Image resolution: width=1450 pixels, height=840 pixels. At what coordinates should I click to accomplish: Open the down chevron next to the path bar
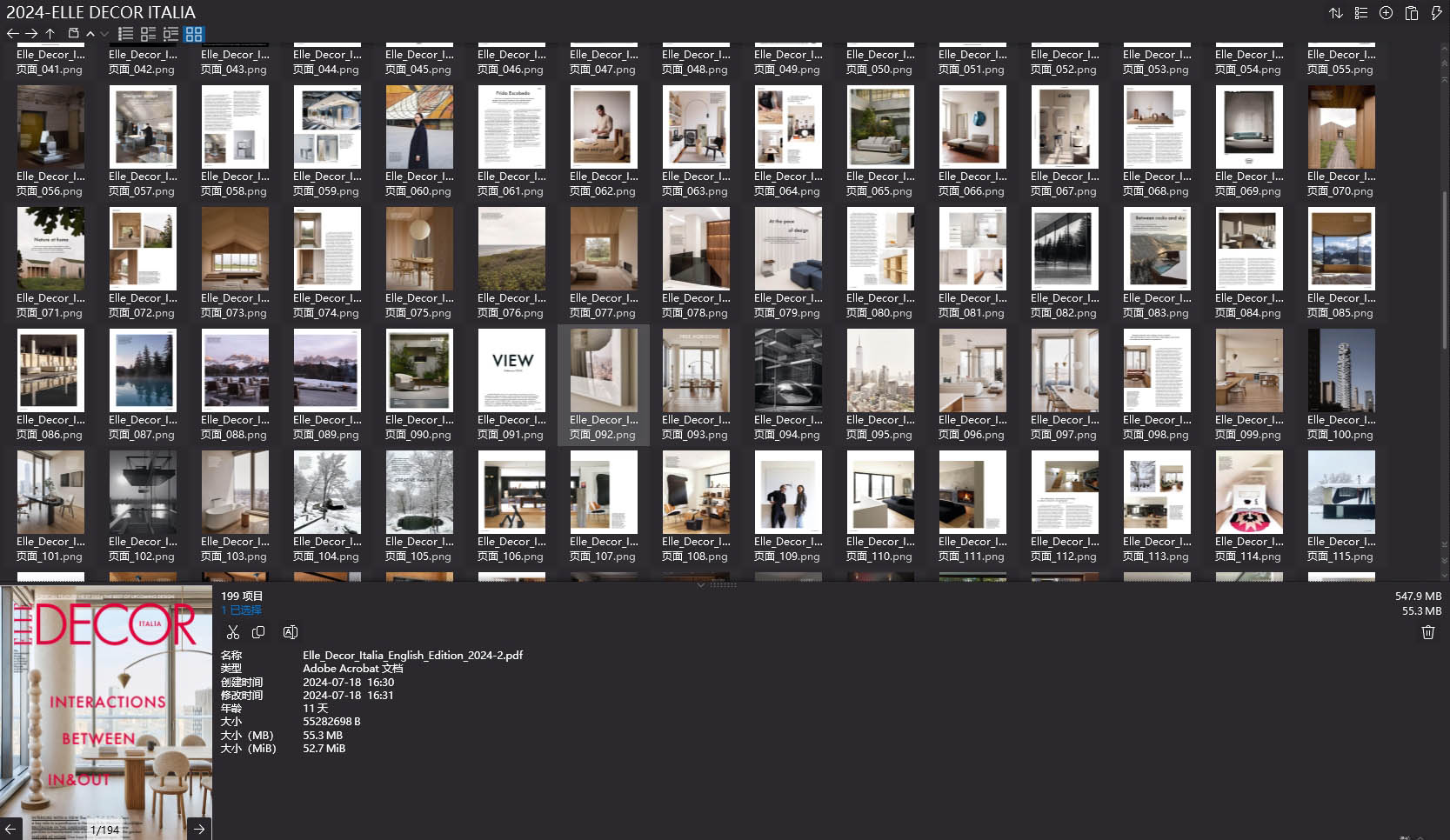click(x=104, y=34)
